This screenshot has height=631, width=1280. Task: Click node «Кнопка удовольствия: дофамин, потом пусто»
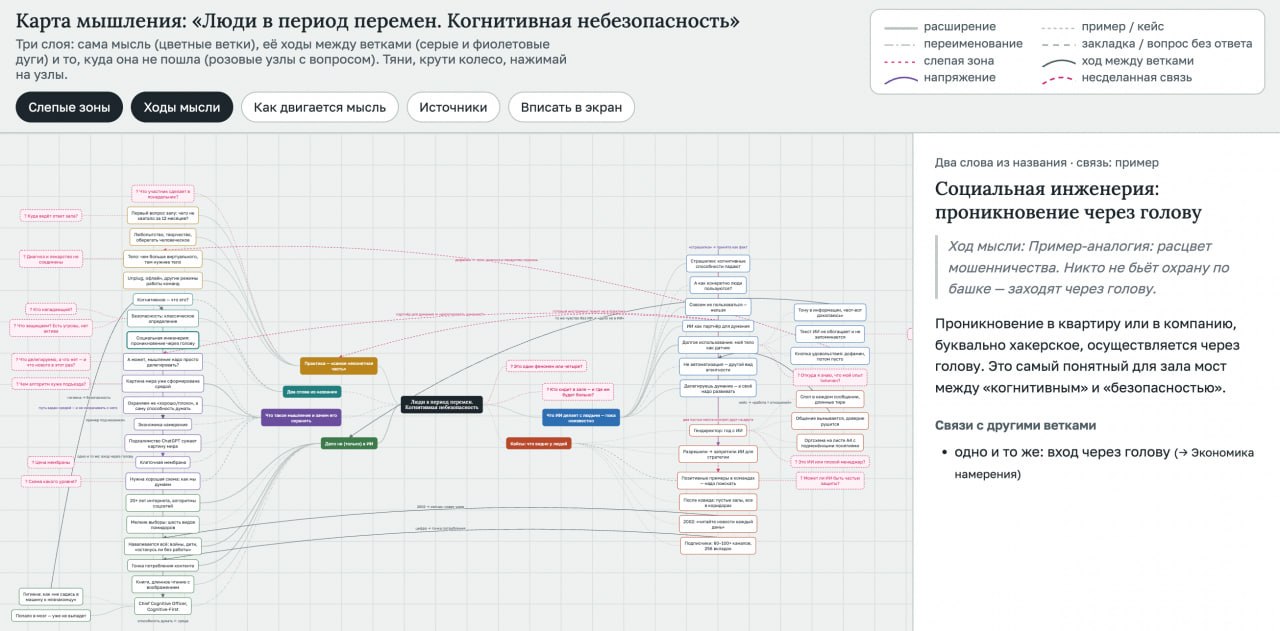[830, 355]
